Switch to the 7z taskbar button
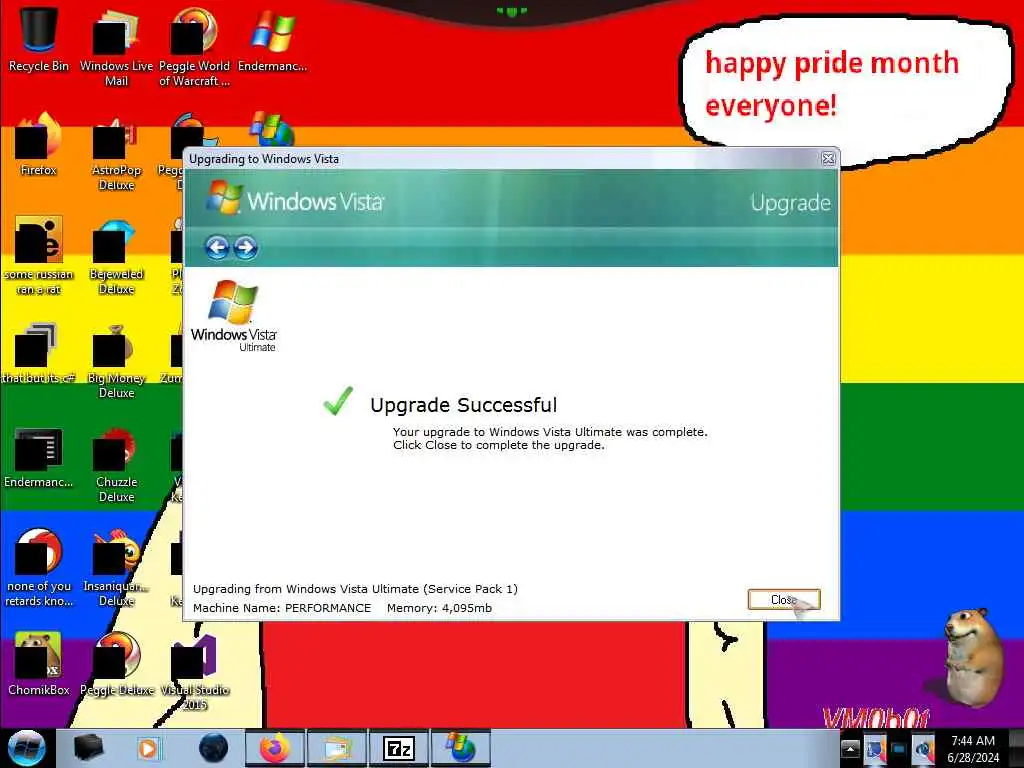1024x768 pixels. 398,748
